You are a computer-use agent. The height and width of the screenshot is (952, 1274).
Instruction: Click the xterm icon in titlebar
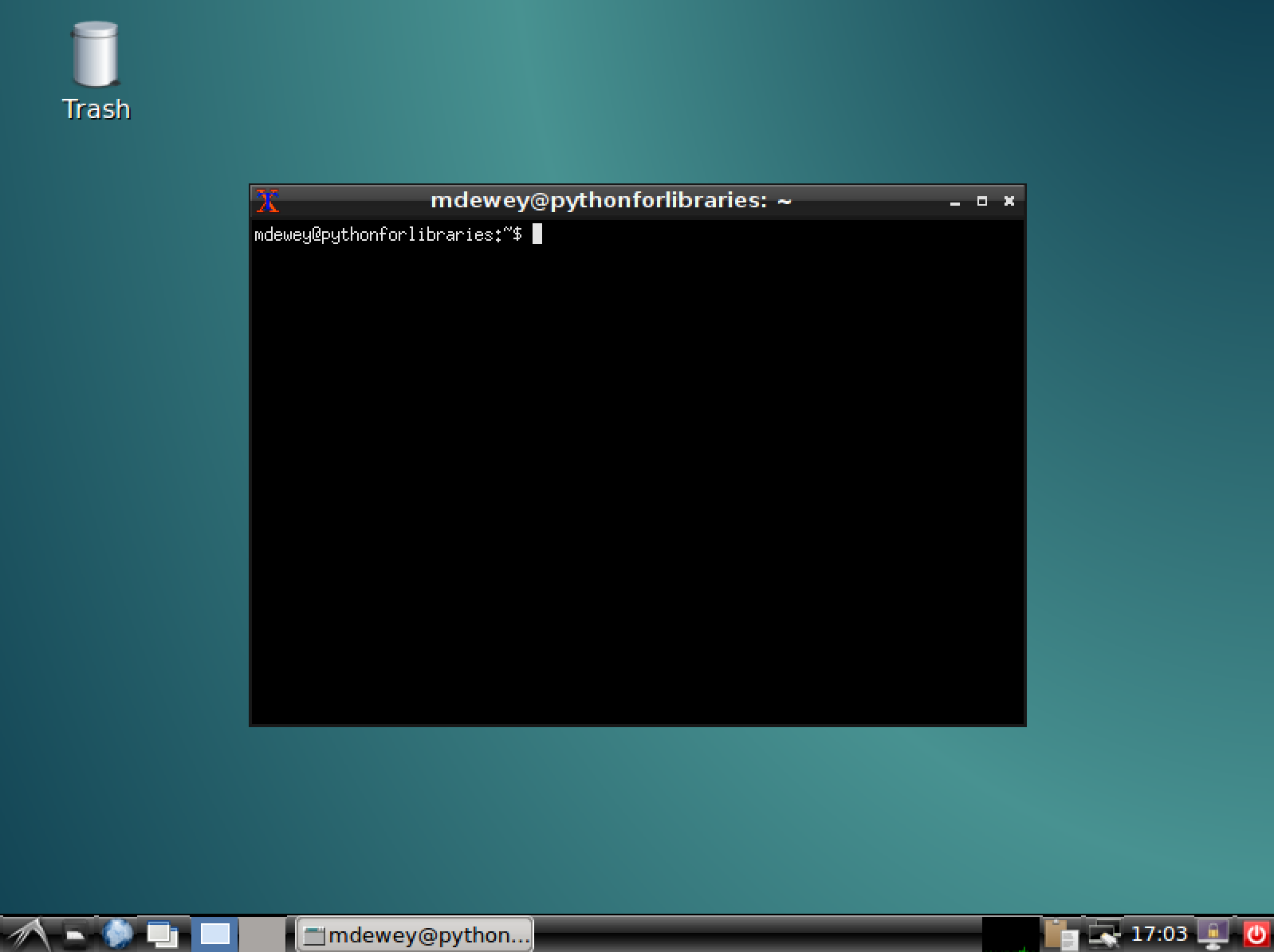click(x=268, y=201)
